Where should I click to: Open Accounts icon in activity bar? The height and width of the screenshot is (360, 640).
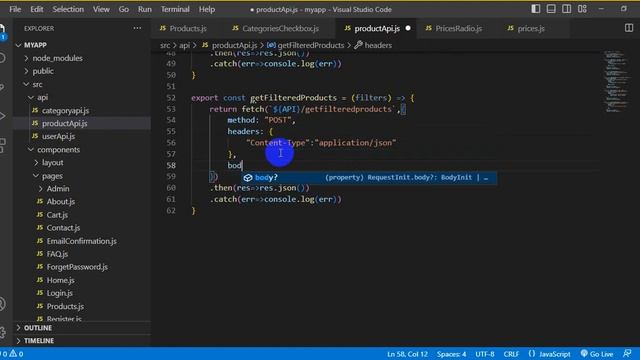(x=2, y=304)
